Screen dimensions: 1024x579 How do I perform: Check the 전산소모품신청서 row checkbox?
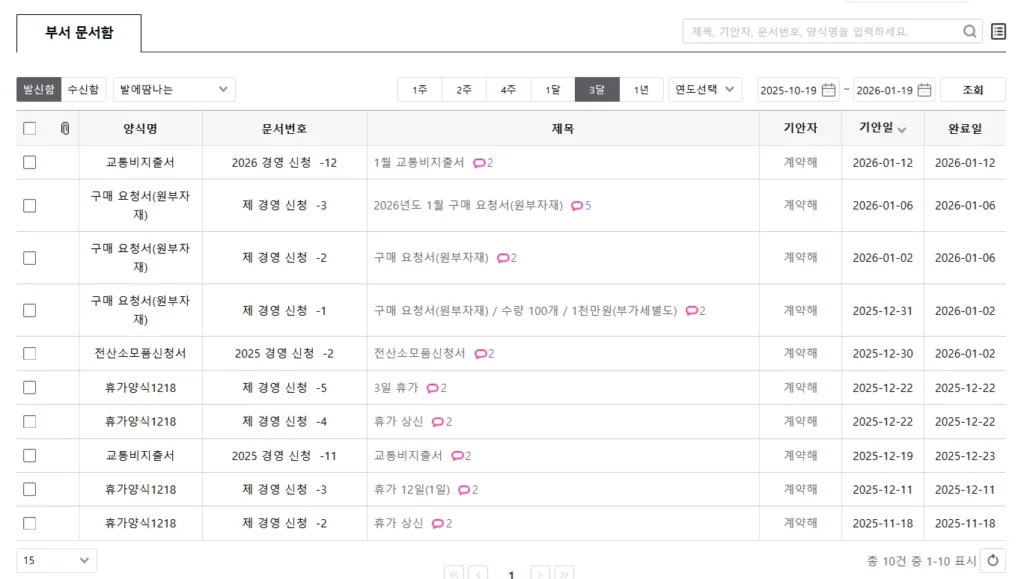pyautogui.click(x=30, y=353)
